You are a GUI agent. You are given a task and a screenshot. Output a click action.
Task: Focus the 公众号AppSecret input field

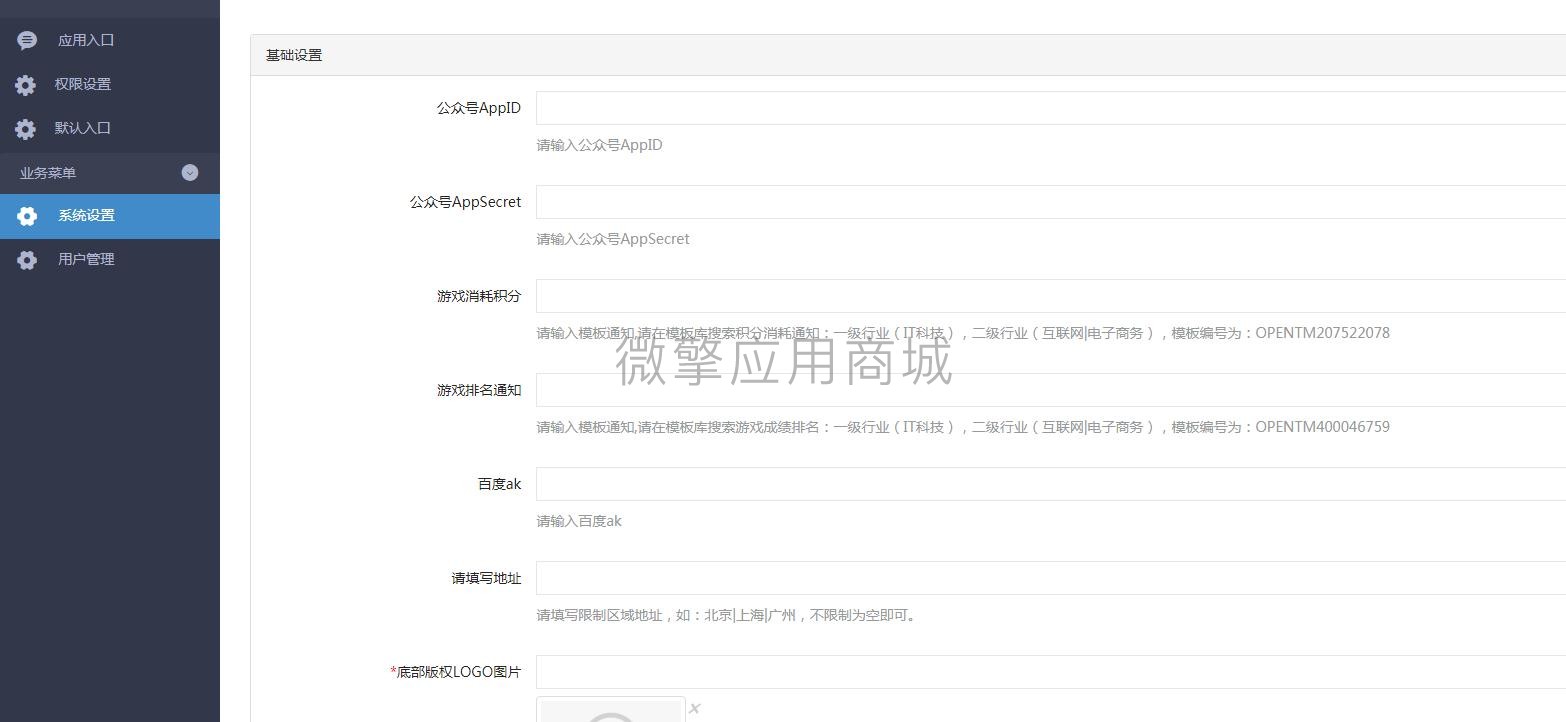[x=1051, y=202]
